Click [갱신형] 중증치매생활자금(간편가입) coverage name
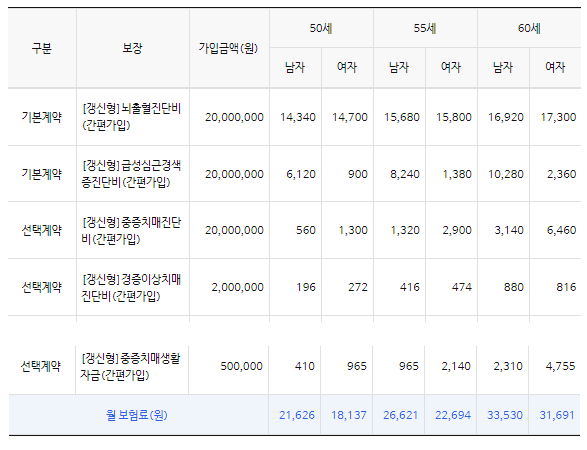 point(130,366)
